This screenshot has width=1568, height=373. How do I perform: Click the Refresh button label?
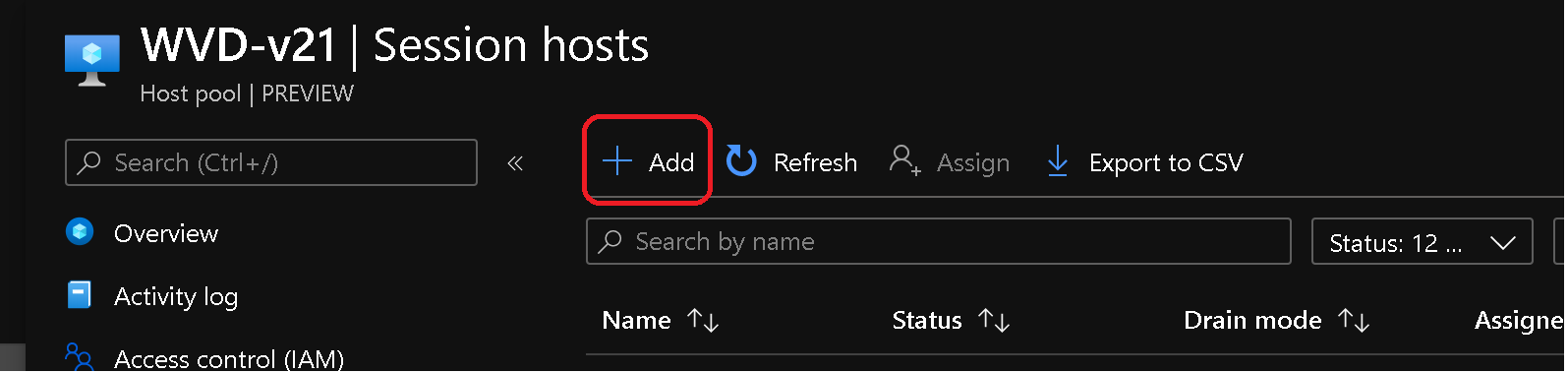coord(815,162)
